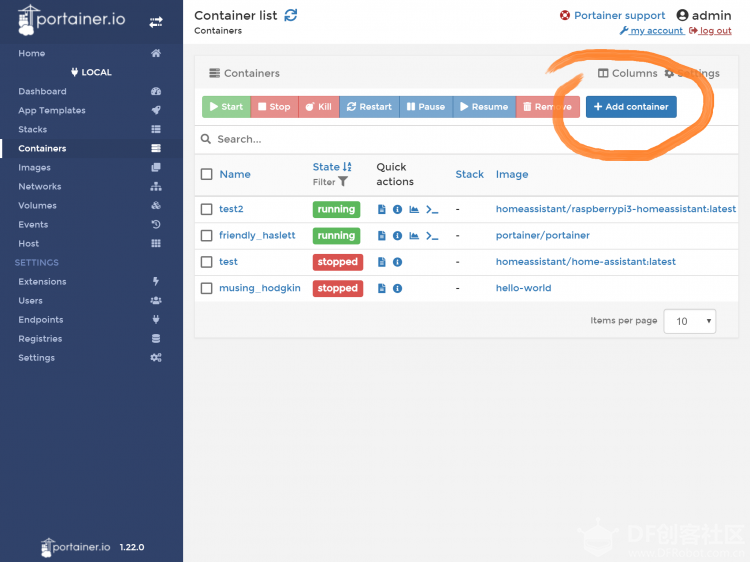Click the Containers panel list icon
750x562 pixels.
click(214, 73)
